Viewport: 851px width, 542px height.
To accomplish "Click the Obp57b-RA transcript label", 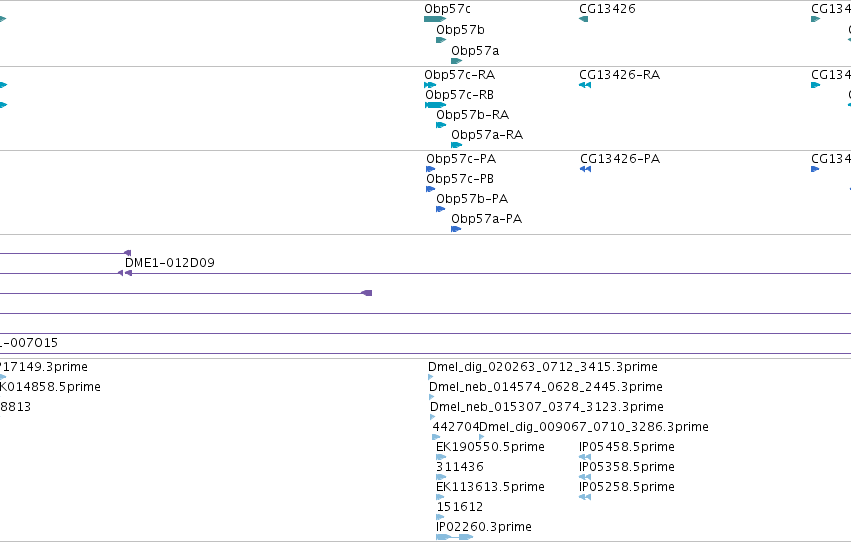I will (x=473, y=115).
